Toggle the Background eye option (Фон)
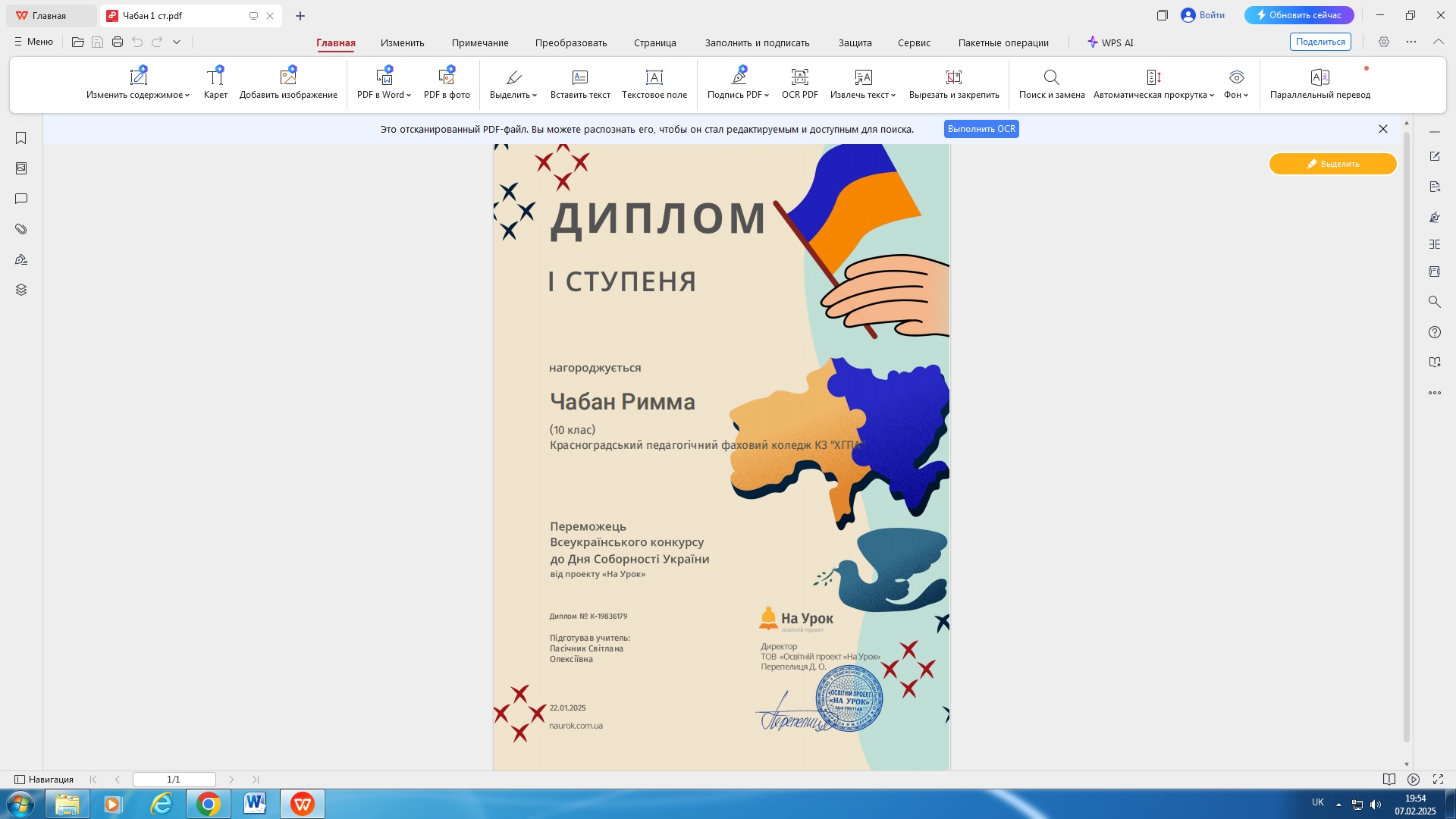The height and width of the screenshot is (819, 1456). pyautogui.click(x=1236, y=77)
